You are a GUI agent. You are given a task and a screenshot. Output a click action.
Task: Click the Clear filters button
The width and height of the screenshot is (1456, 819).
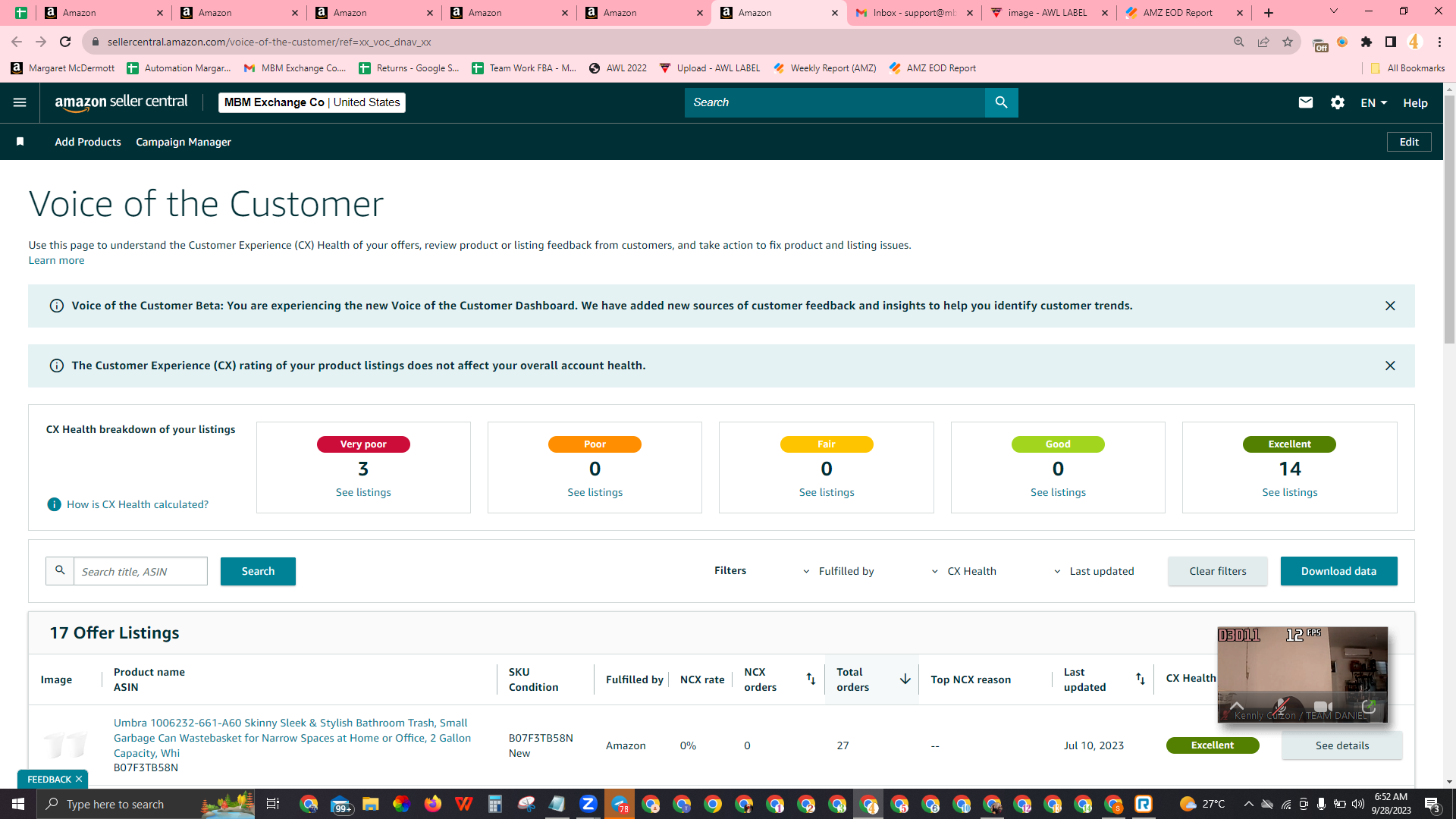[x=1217, y=571]
